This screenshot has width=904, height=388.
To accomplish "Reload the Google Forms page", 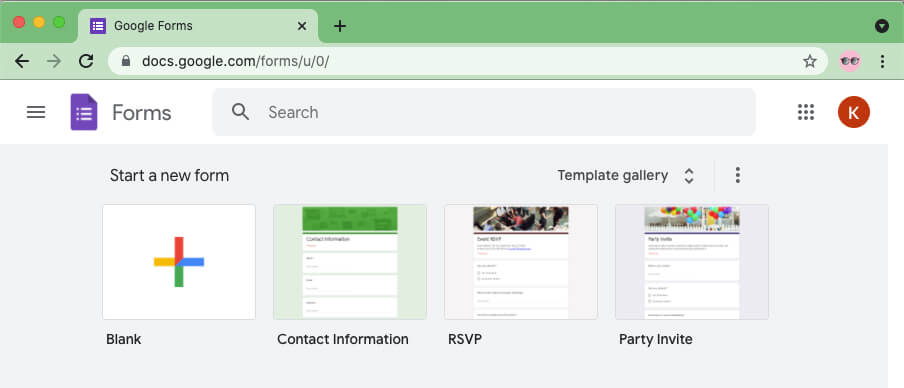I will point(86,61).
